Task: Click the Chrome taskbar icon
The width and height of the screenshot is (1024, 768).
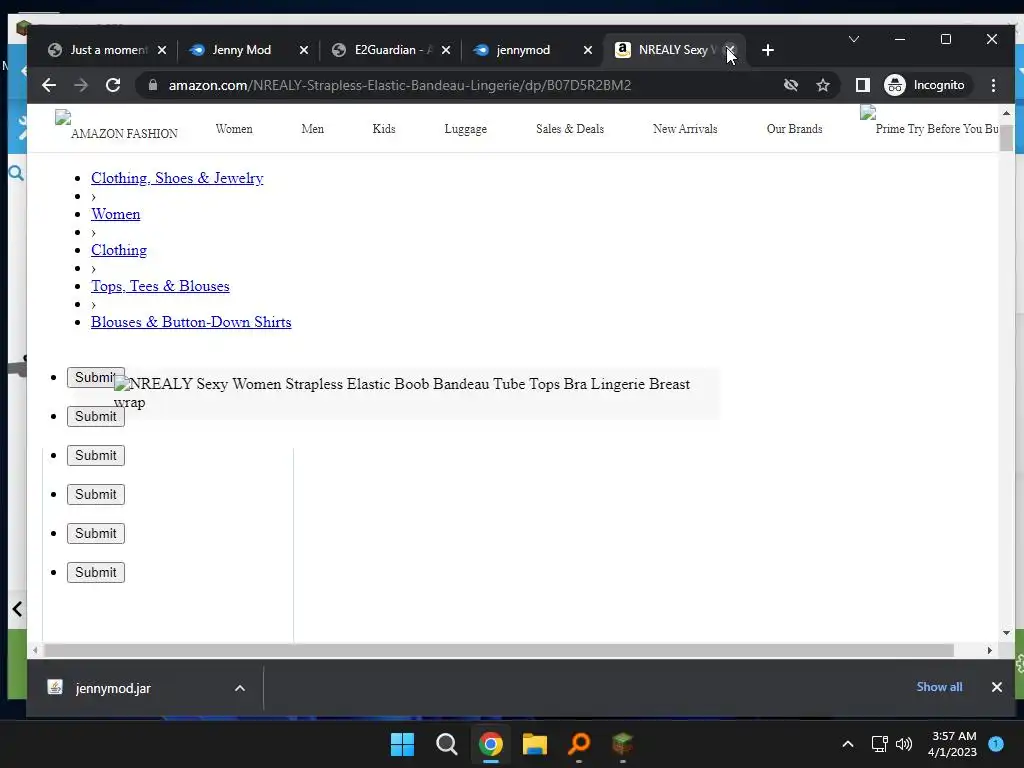Action: coord(490,744)
